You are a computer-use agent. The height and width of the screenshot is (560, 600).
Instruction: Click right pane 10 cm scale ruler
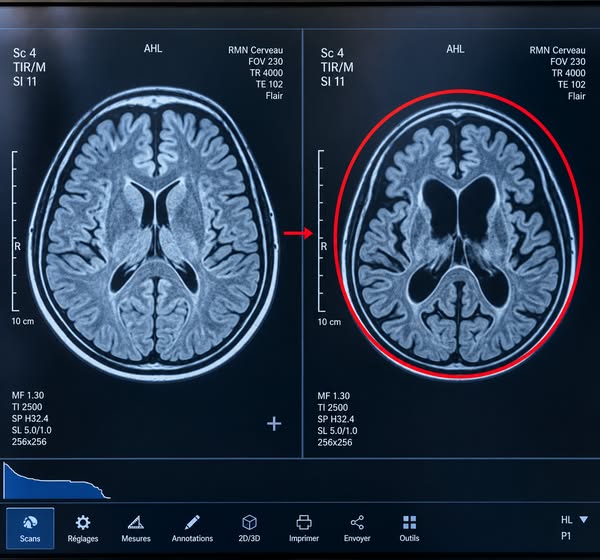click(321, 231)
